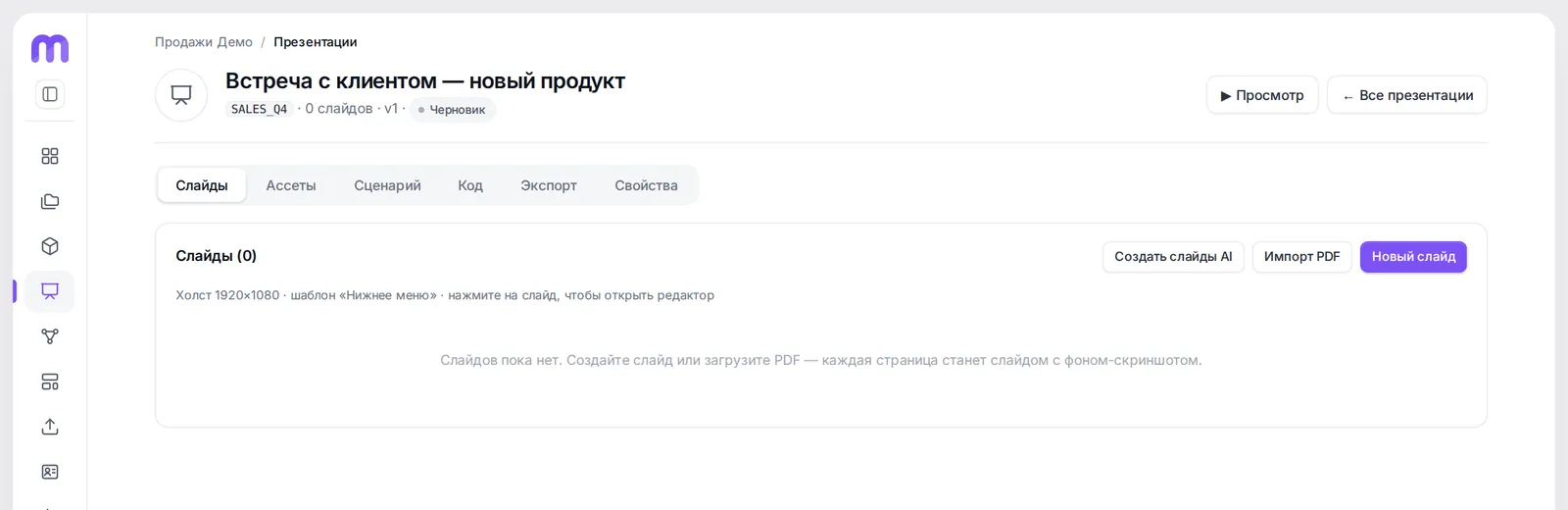Click the Импорт PDF button
The width and height of the screenshot is (1568, 510).
[x=1301, y=257]
